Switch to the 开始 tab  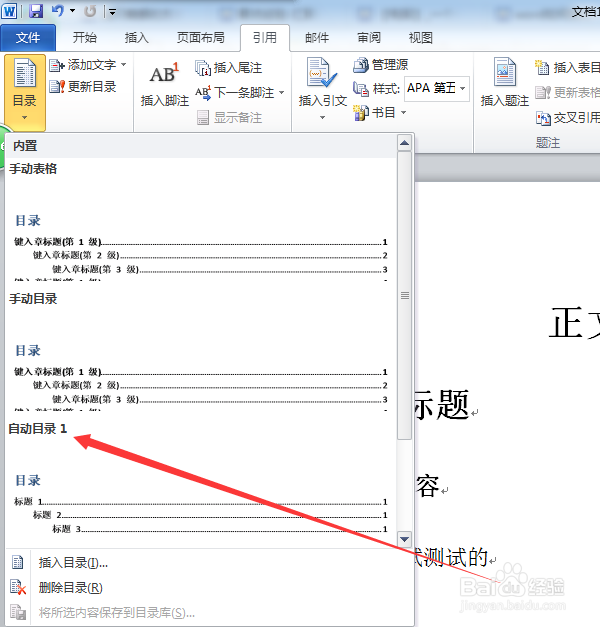point(84,38)
